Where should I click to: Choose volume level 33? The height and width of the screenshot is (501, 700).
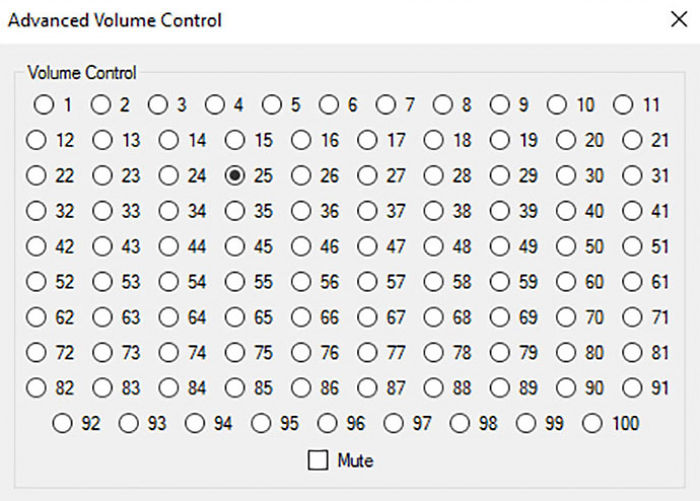click(103, 211)
